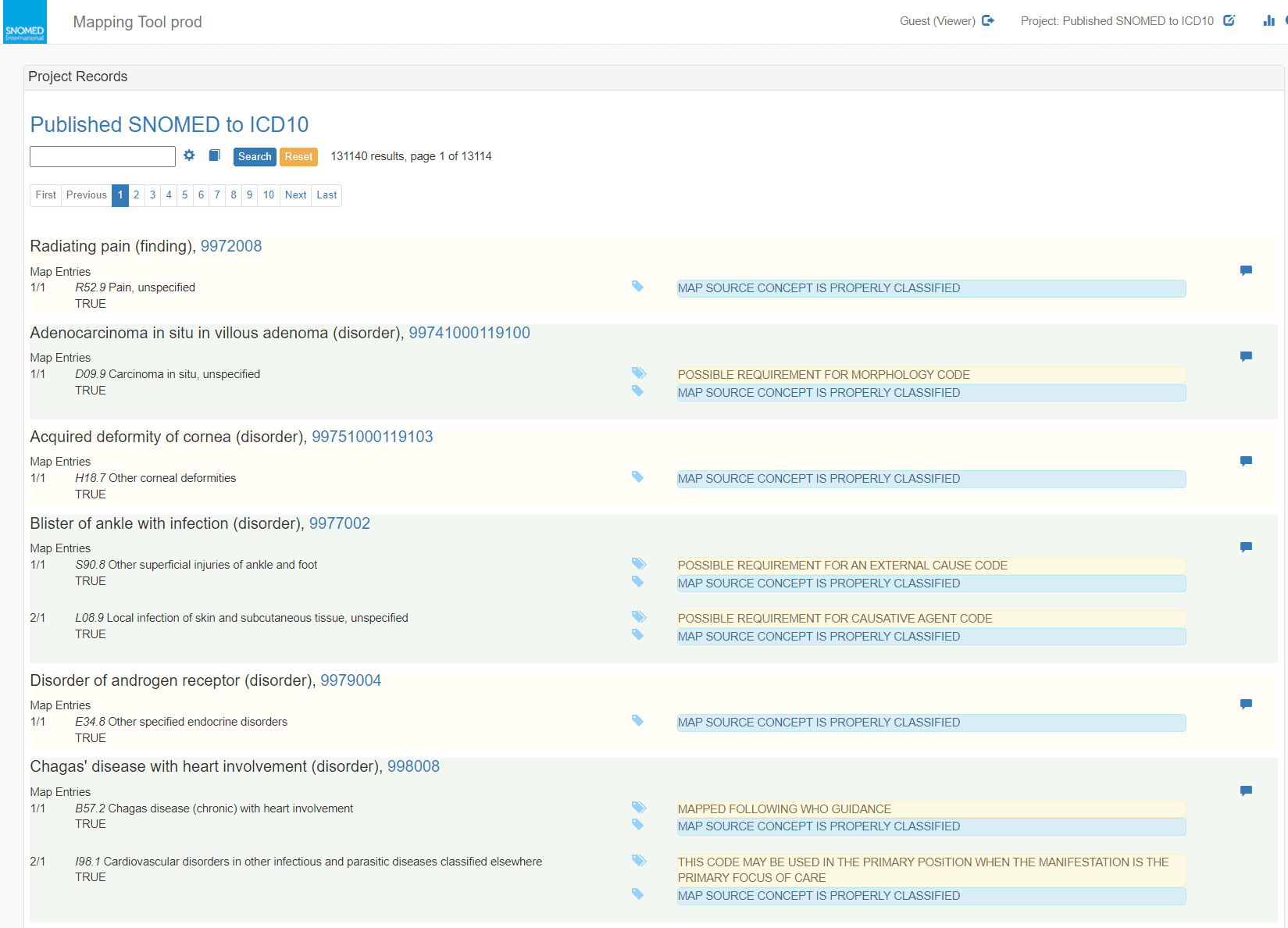The image size is (1288, 928).
Task: Open concept link 99751000119103
Action: [x=373, y=437]
